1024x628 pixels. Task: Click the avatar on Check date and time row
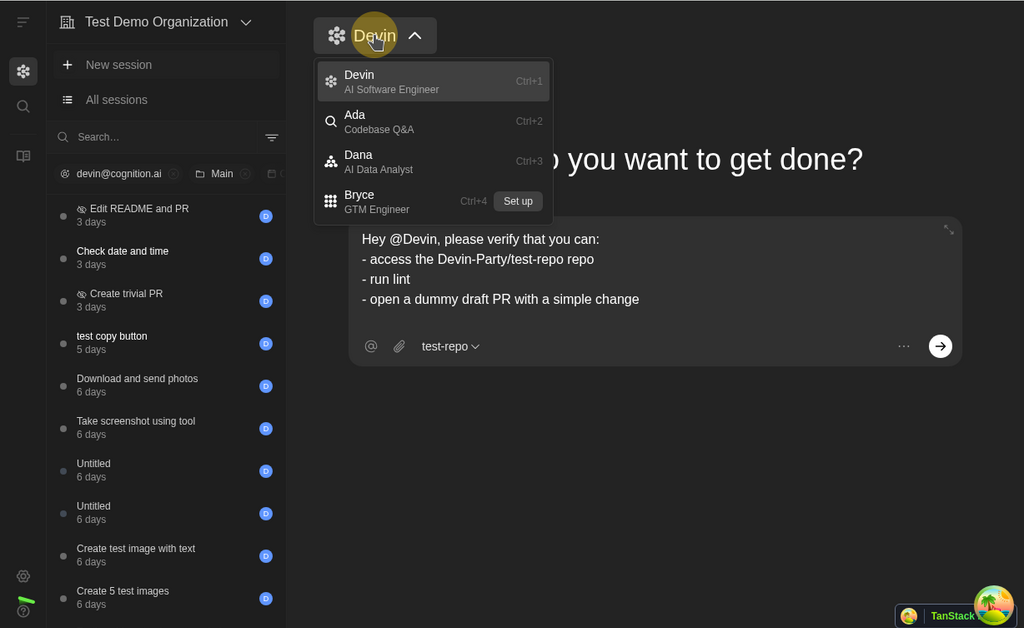(x=266, y=259)
